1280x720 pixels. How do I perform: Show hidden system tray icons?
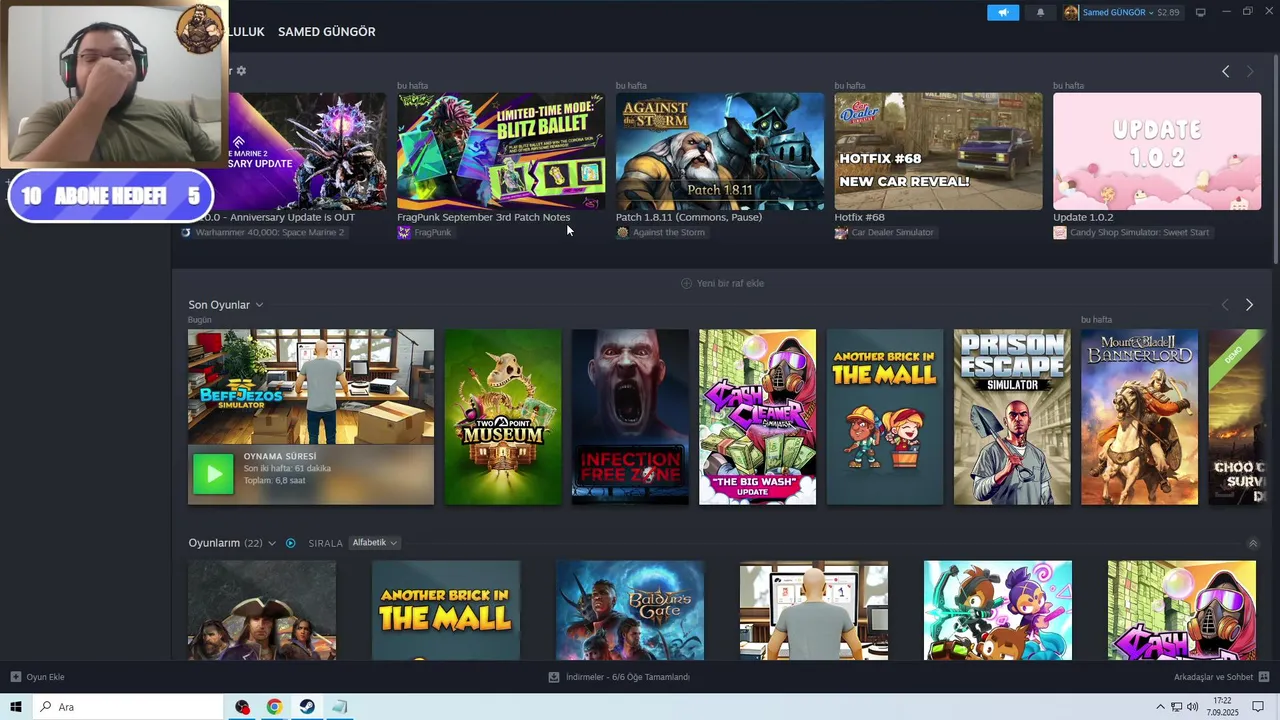(x=1160, y=707)
